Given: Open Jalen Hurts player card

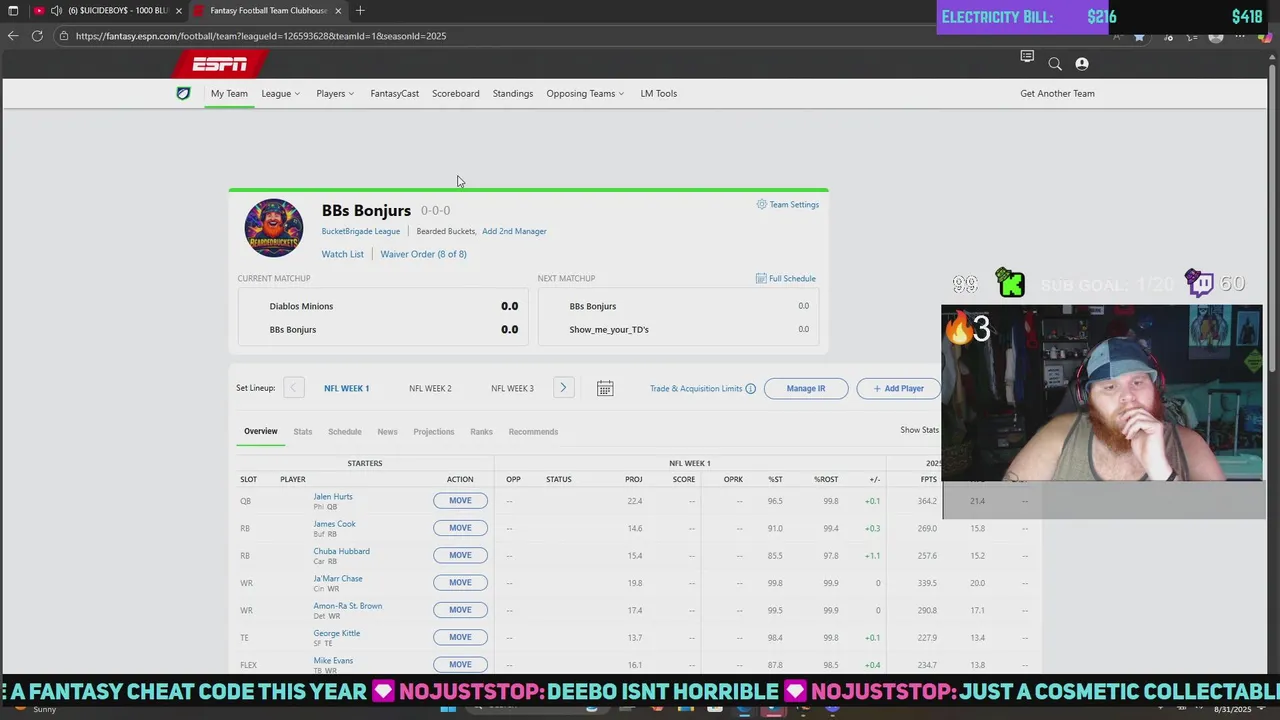Looking at the screenshot, I should click(333, 496).
